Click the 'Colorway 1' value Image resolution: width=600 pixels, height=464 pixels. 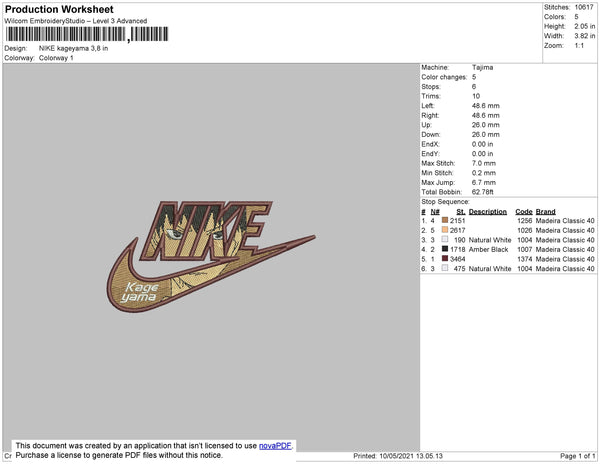tap(56, 58)
